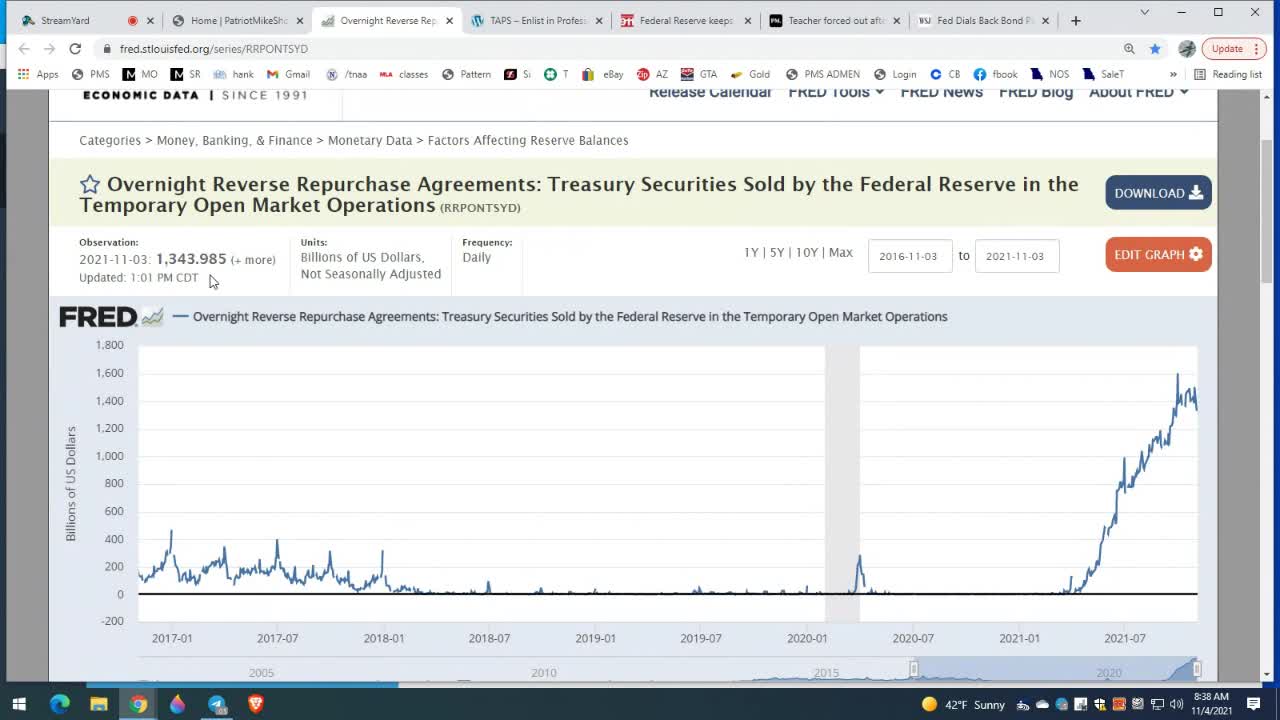Reload the FRED page

pyautogui.click(x=75, y=48)
